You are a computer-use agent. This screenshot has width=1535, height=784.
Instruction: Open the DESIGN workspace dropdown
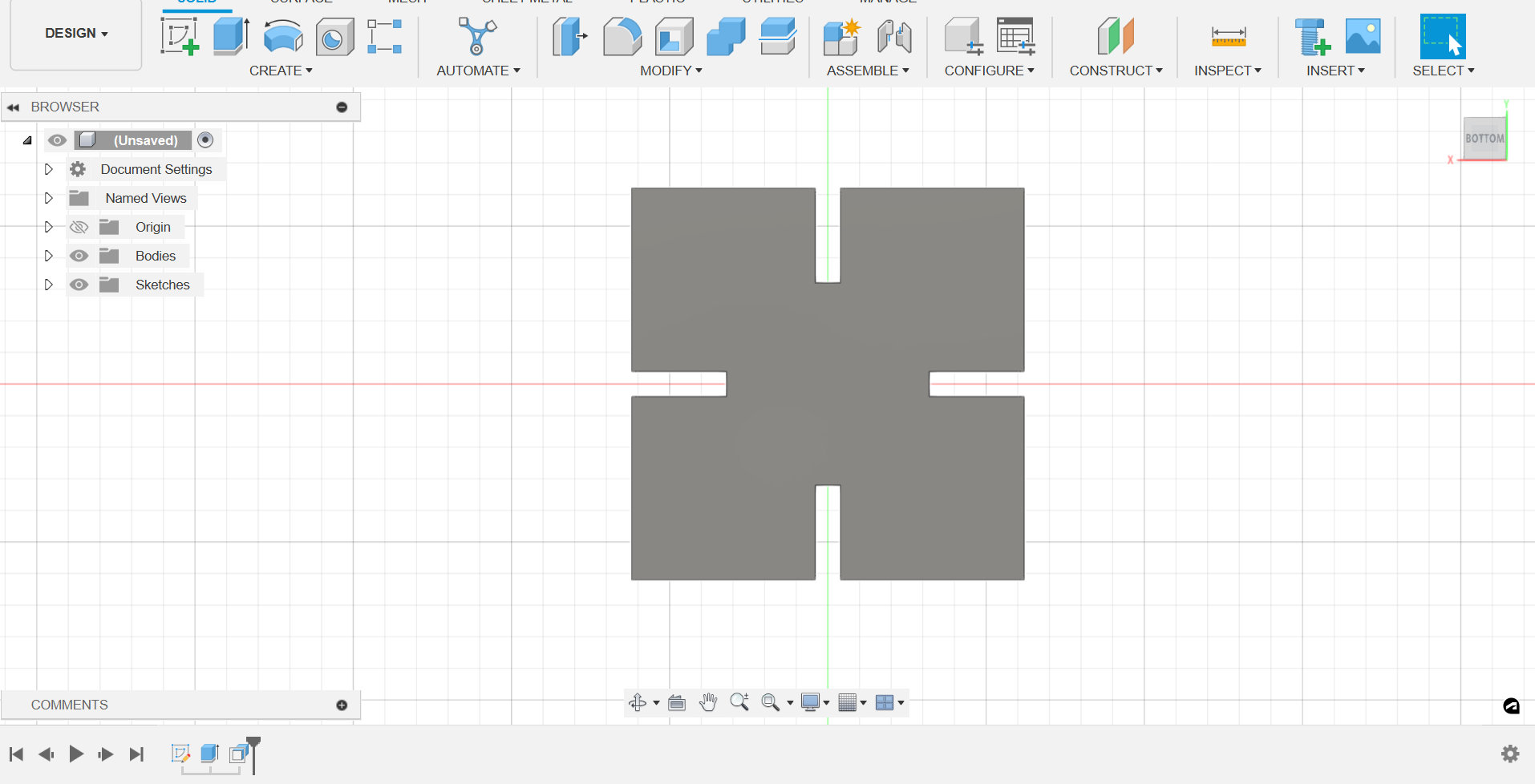(x=76, y=34)
